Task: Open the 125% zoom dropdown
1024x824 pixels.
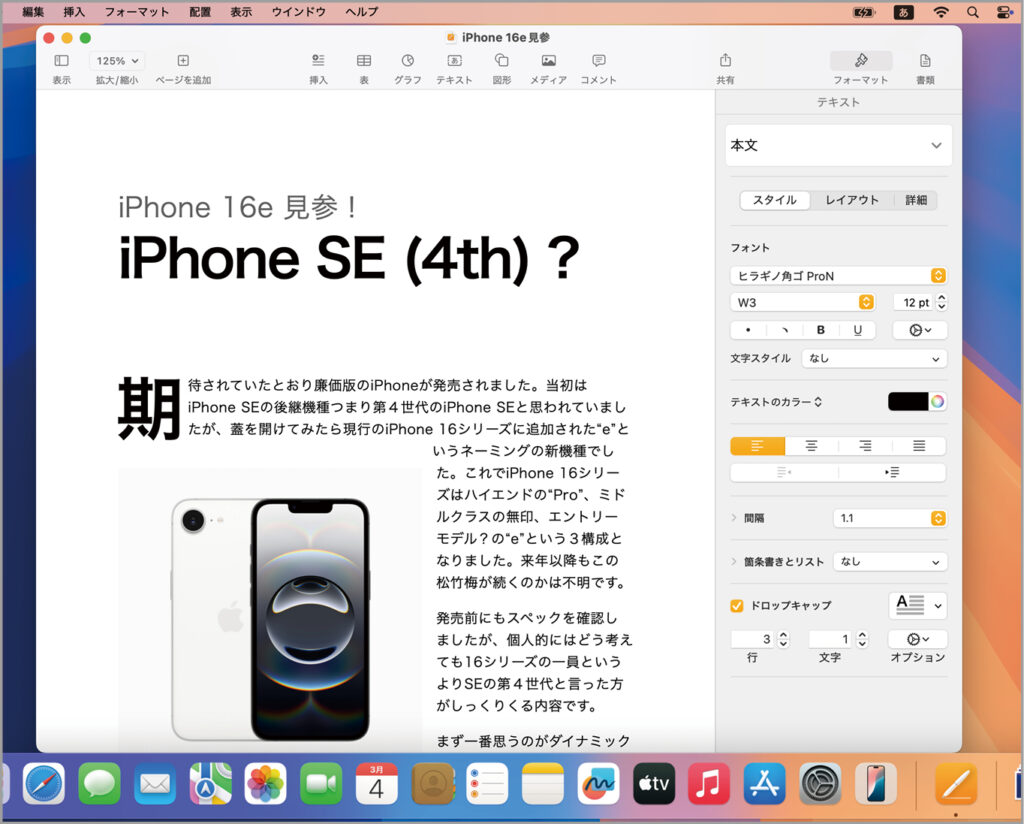Action: tap(117, 61)
